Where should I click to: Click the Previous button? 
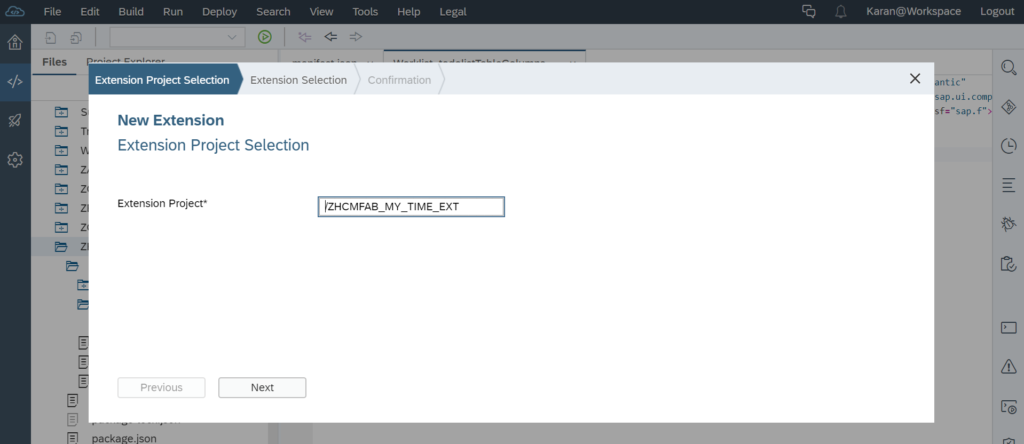pos(161,387)
